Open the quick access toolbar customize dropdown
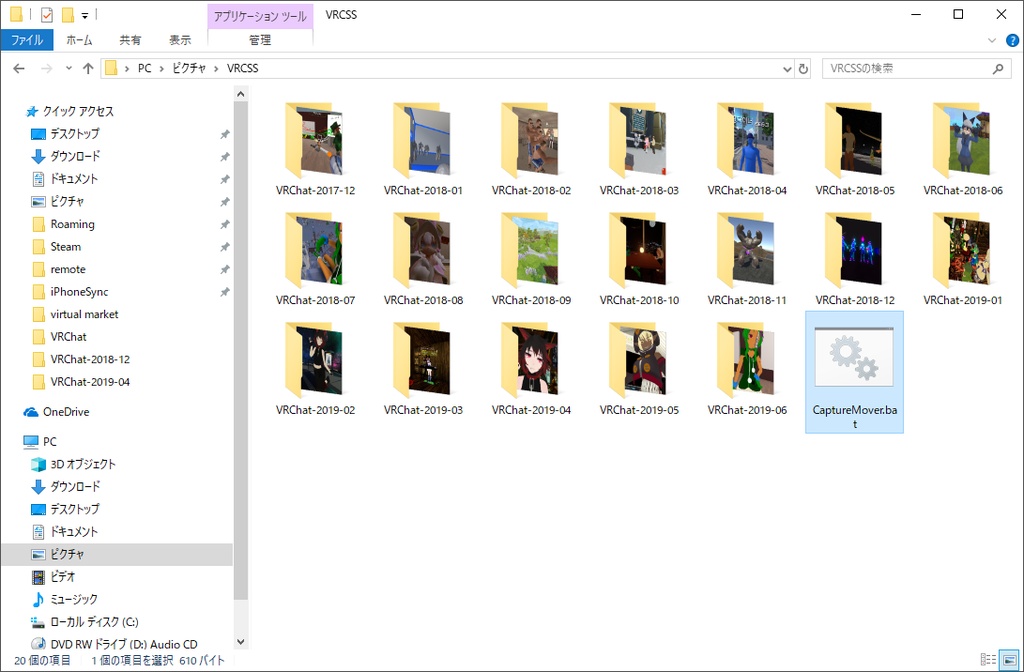The height and width of the screenshot is (672, 1024). point(85,15)
